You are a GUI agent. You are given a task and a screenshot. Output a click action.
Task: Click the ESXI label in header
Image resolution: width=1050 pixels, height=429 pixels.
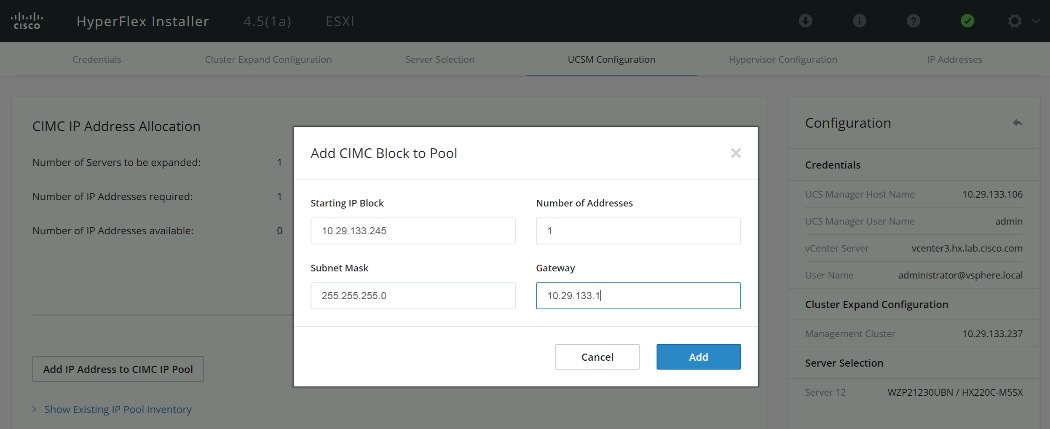pyautogui.click(x=340, y=21)
